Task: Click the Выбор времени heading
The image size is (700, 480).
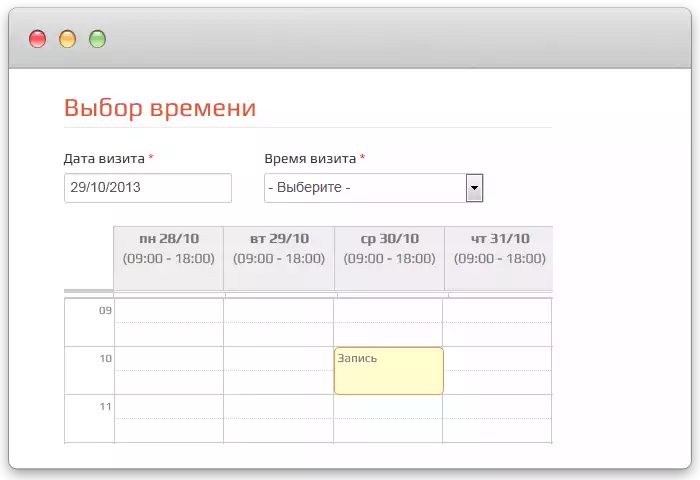Action: (x=160, y=108)
